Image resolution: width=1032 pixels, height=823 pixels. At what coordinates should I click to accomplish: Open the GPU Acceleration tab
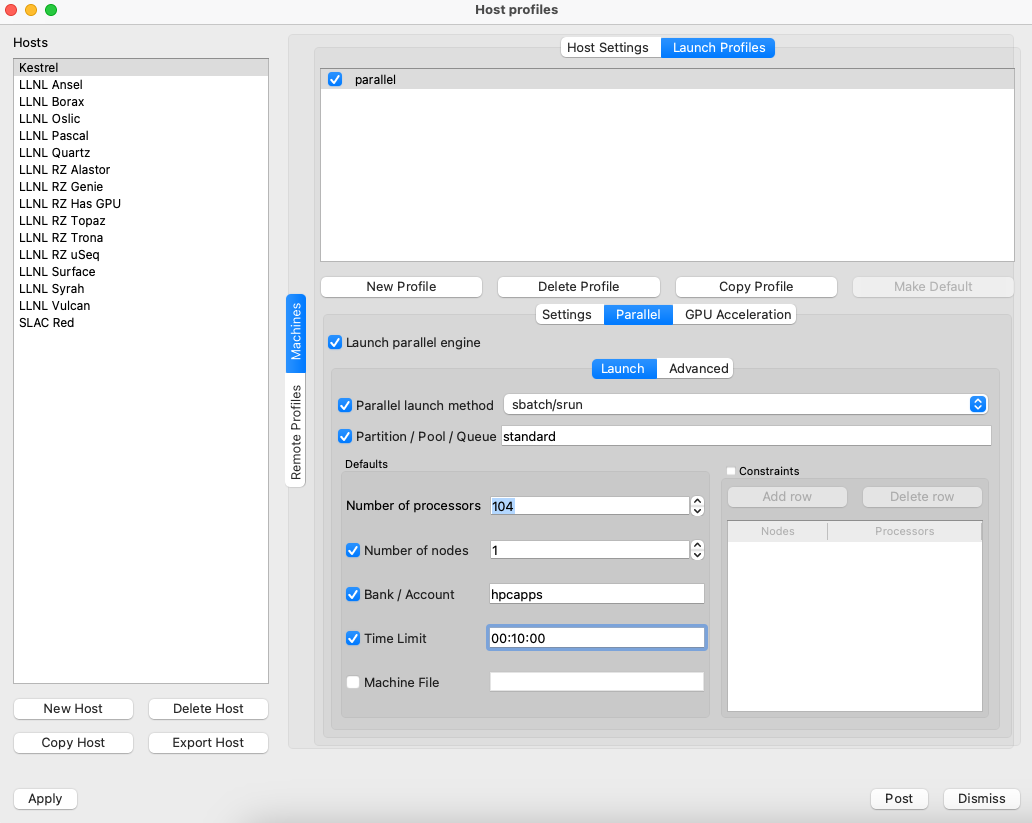click(737, 314)
